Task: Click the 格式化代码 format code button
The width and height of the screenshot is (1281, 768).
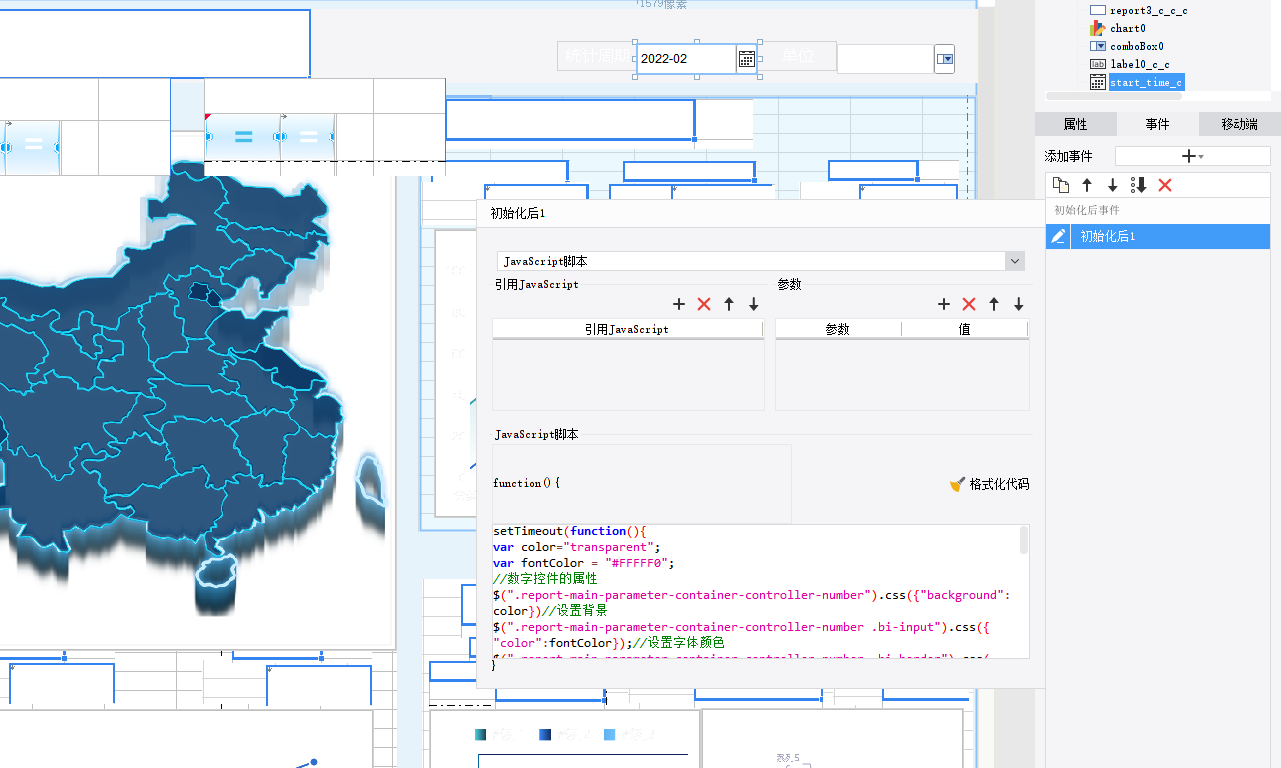Action: tap(989, 484)
